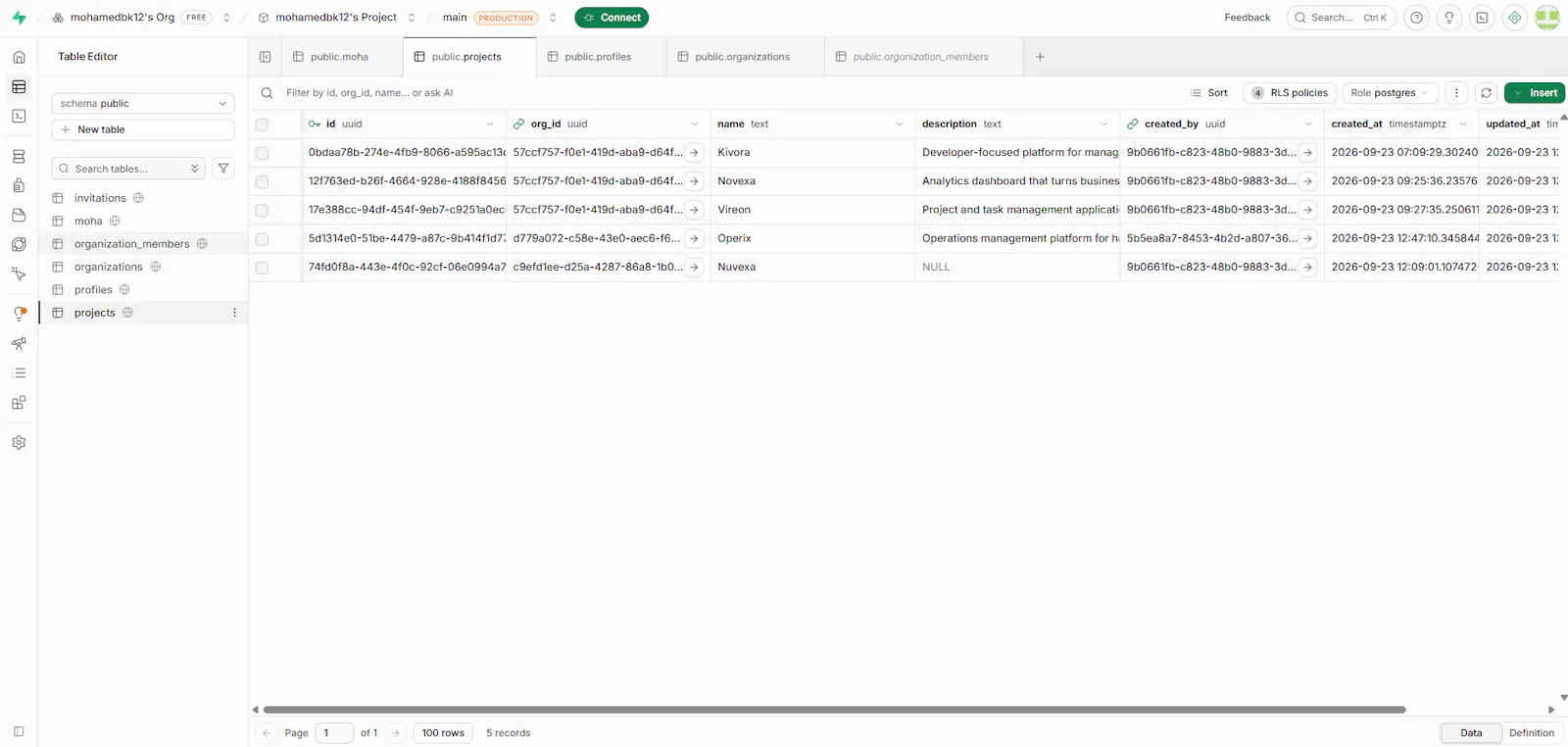Image resolution: width=1568 pixels, height=747 pixels.
Task: Follow the org_id reference arrow for Kivora
Action: pos(694,153)
